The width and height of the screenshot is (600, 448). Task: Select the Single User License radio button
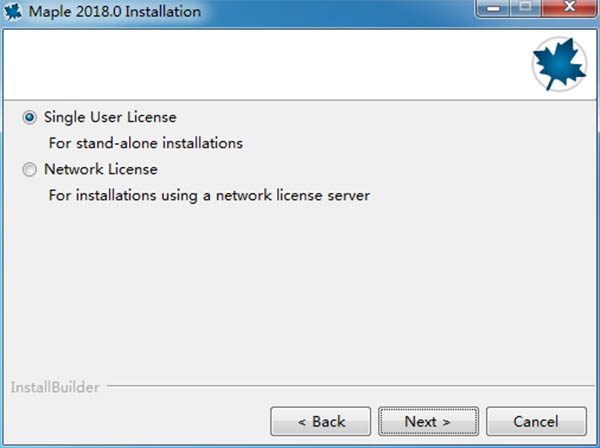[x=28, y=117]
